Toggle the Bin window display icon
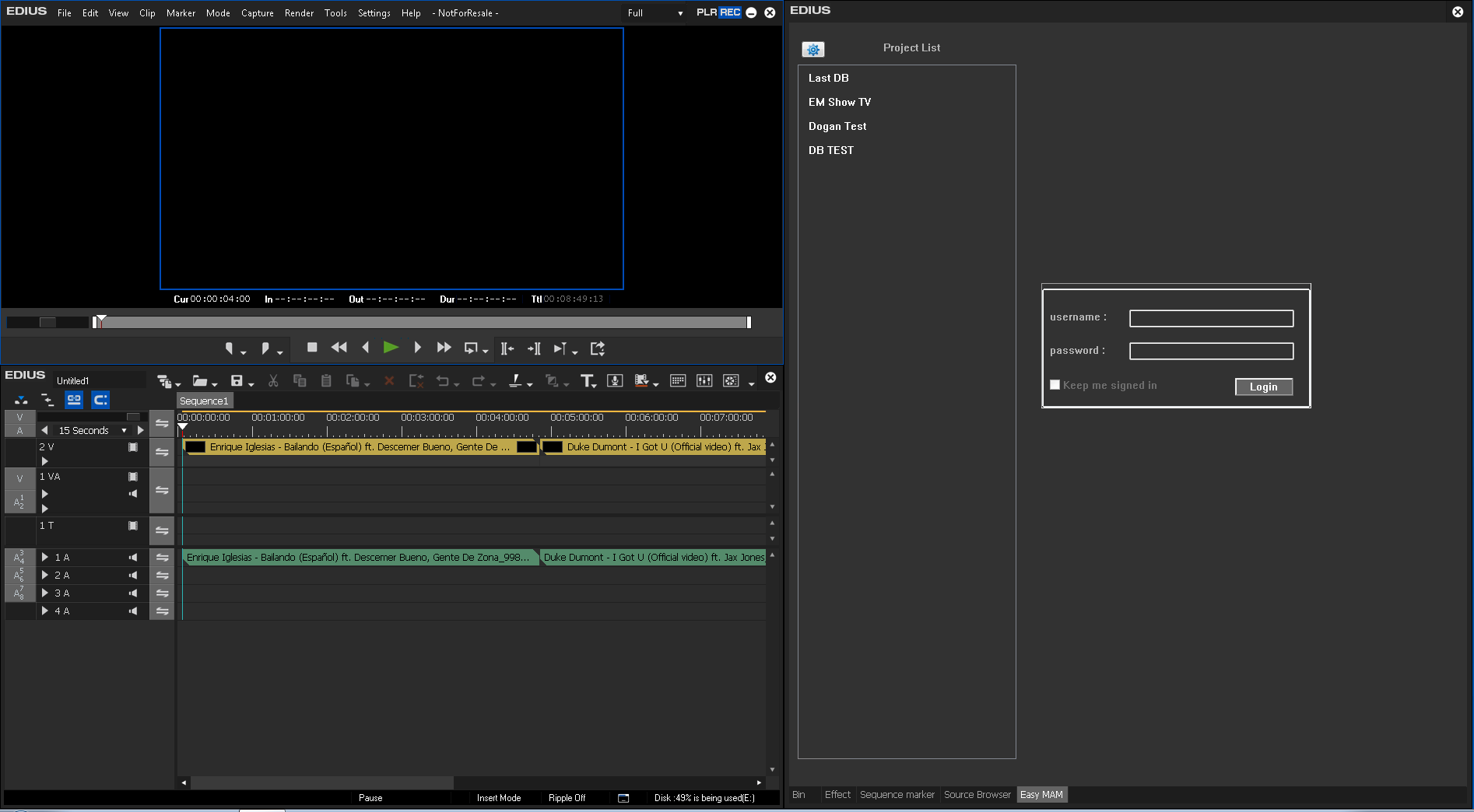Screen dimensions: 1474x812 tap(678, 380)
